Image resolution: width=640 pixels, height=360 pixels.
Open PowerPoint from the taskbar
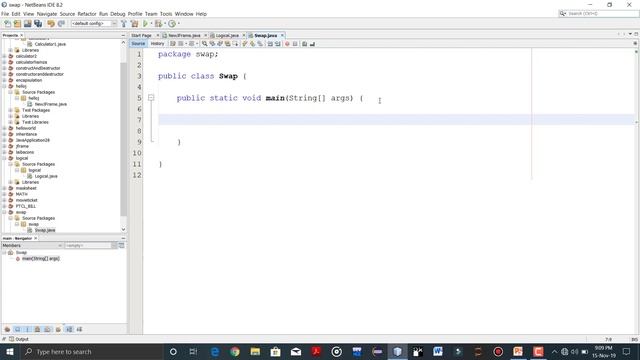pos(518,351)
